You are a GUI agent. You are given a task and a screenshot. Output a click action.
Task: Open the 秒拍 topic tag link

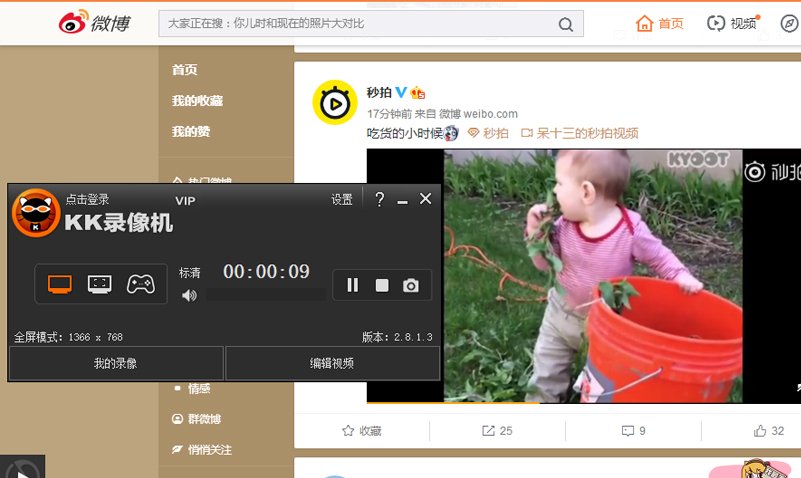pyautogui.click(x=488, y=133)
